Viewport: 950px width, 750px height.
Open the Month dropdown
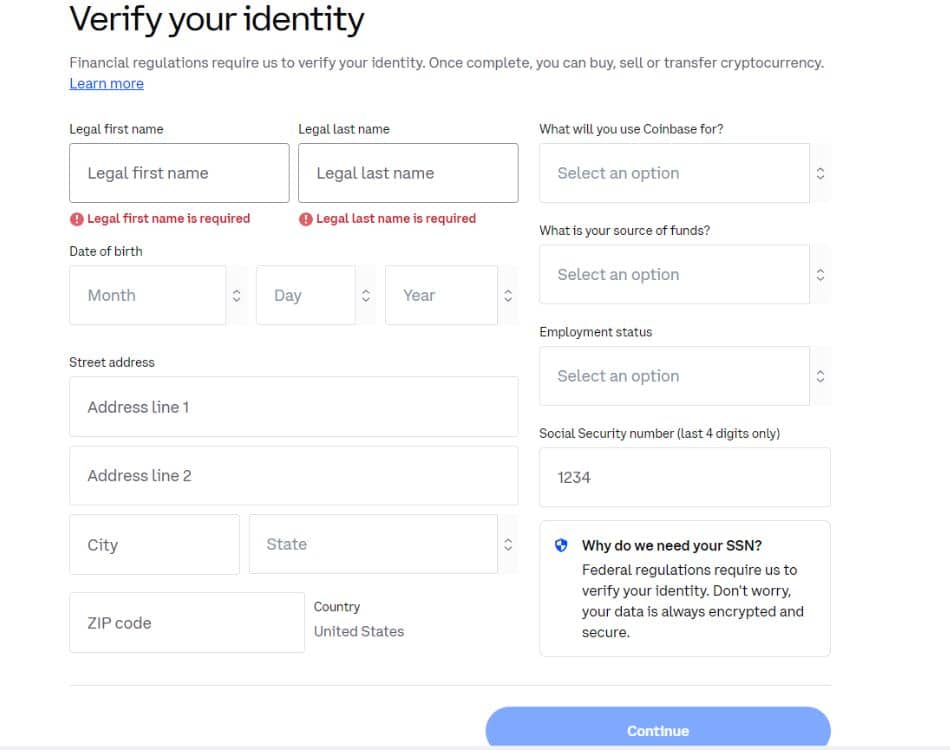159,296
